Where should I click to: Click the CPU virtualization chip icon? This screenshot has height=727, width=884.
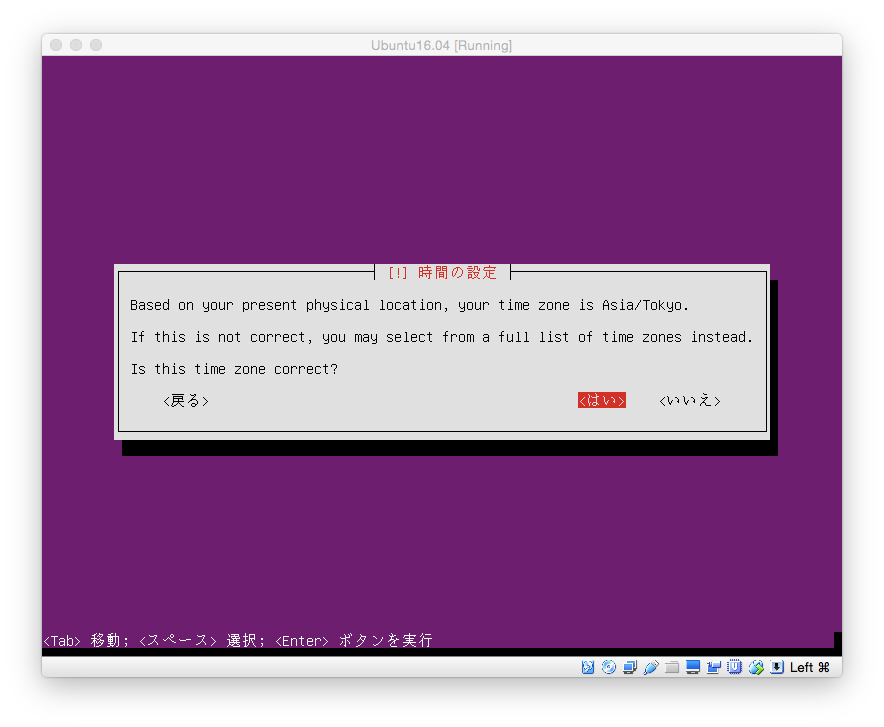pyautogui.click(x=735, y=667)
